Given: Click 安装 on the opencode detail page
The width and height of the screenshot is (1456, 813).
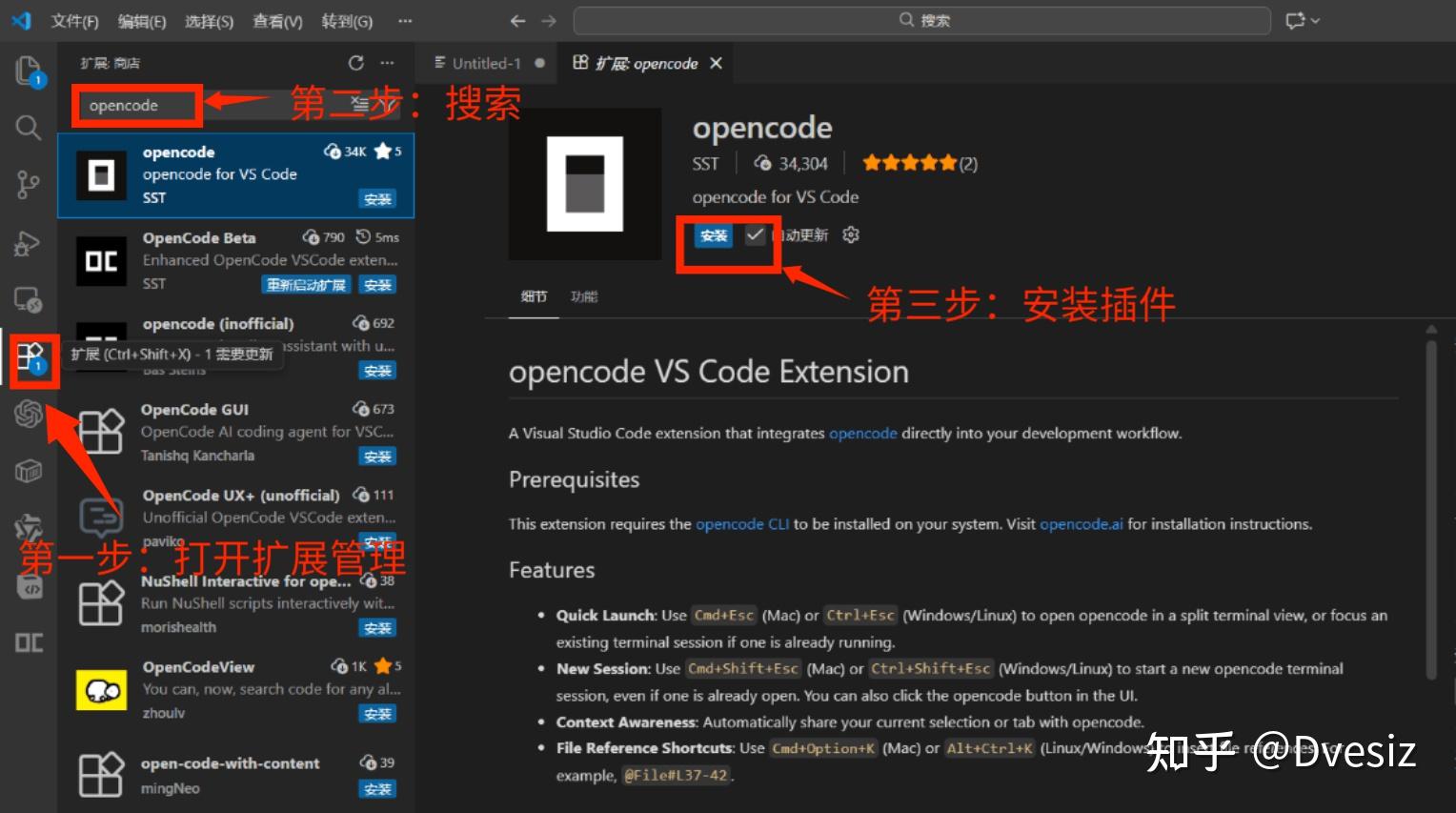Looking at the screenshot, I should 714,235.
